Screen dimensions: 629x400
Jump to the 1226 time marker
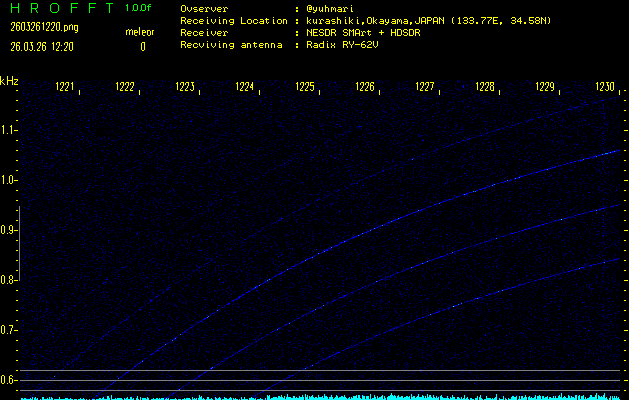(x=365, y=87)
